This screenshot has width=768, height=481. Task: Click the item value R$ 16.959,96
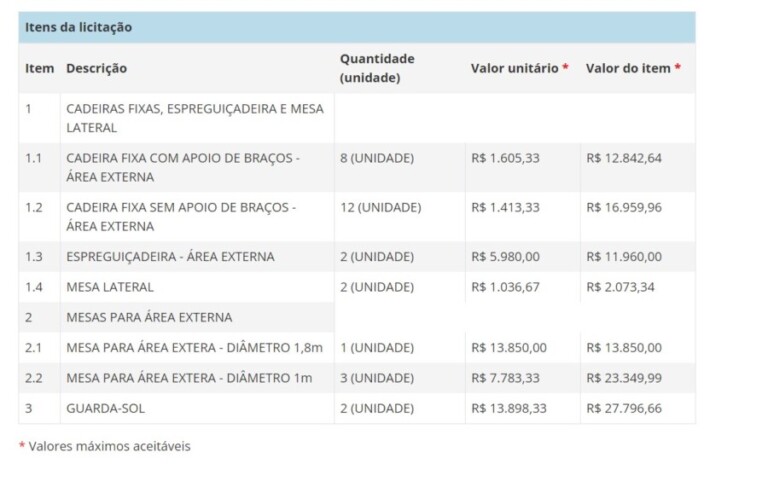point(624,208)
